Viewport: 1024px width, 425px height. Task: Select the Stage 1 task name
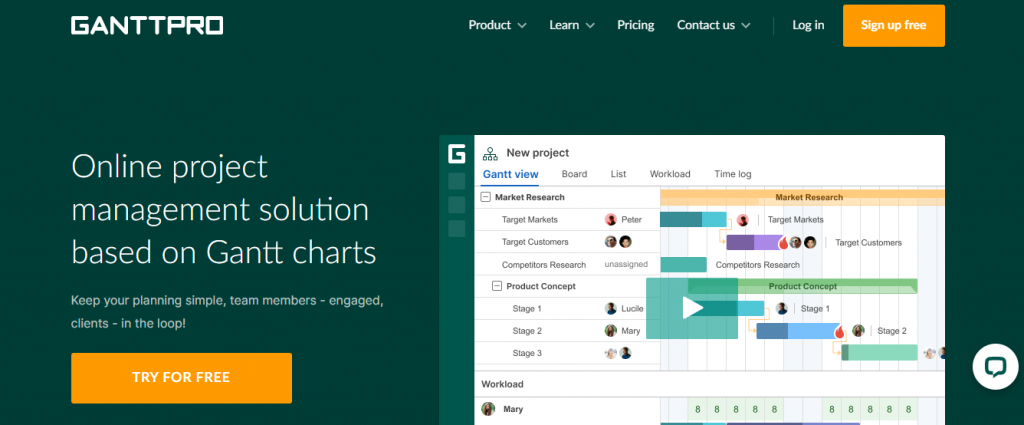[x=527, y=309]
